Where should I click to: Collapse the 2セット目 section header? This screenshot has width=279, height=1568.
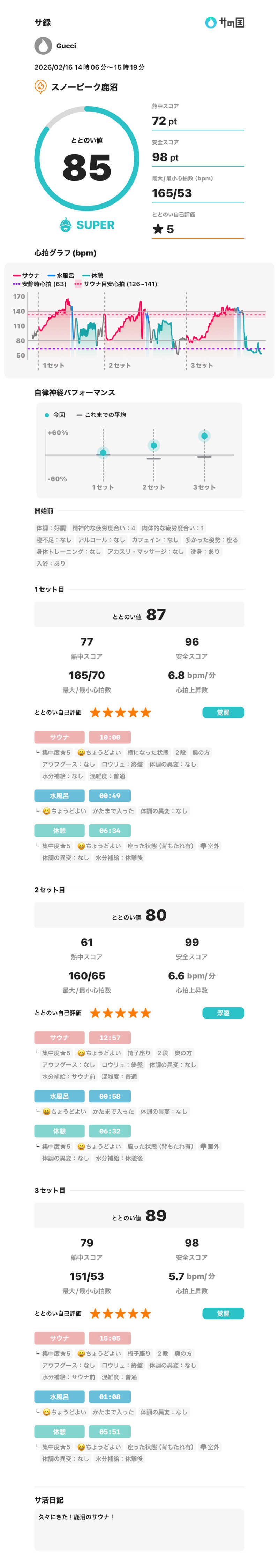(49, 889)
